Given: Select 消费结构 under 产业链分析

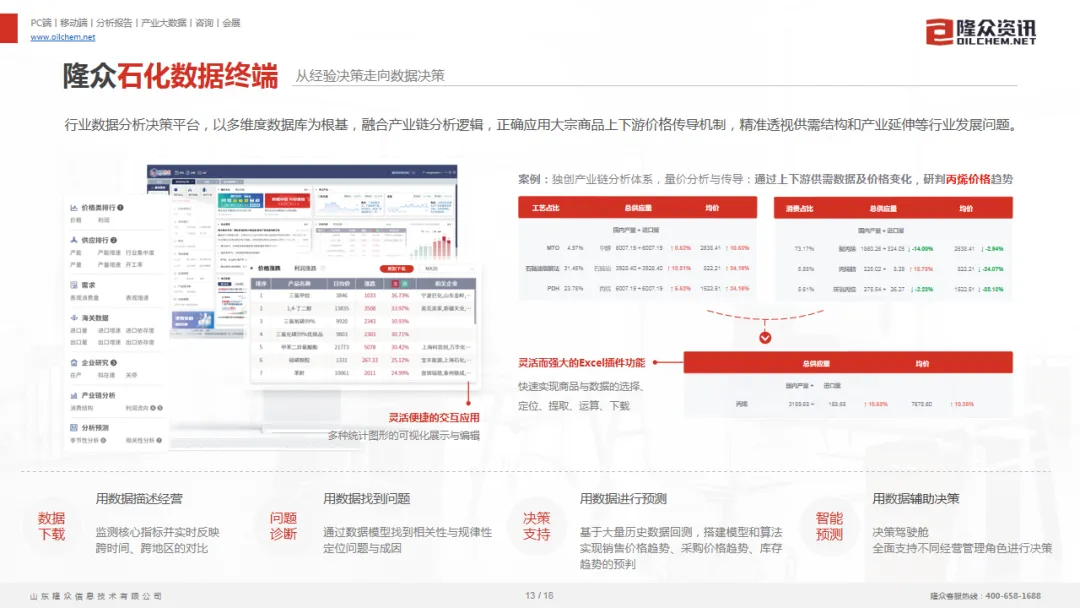Looking at the screenshot, I should point(81,408).
